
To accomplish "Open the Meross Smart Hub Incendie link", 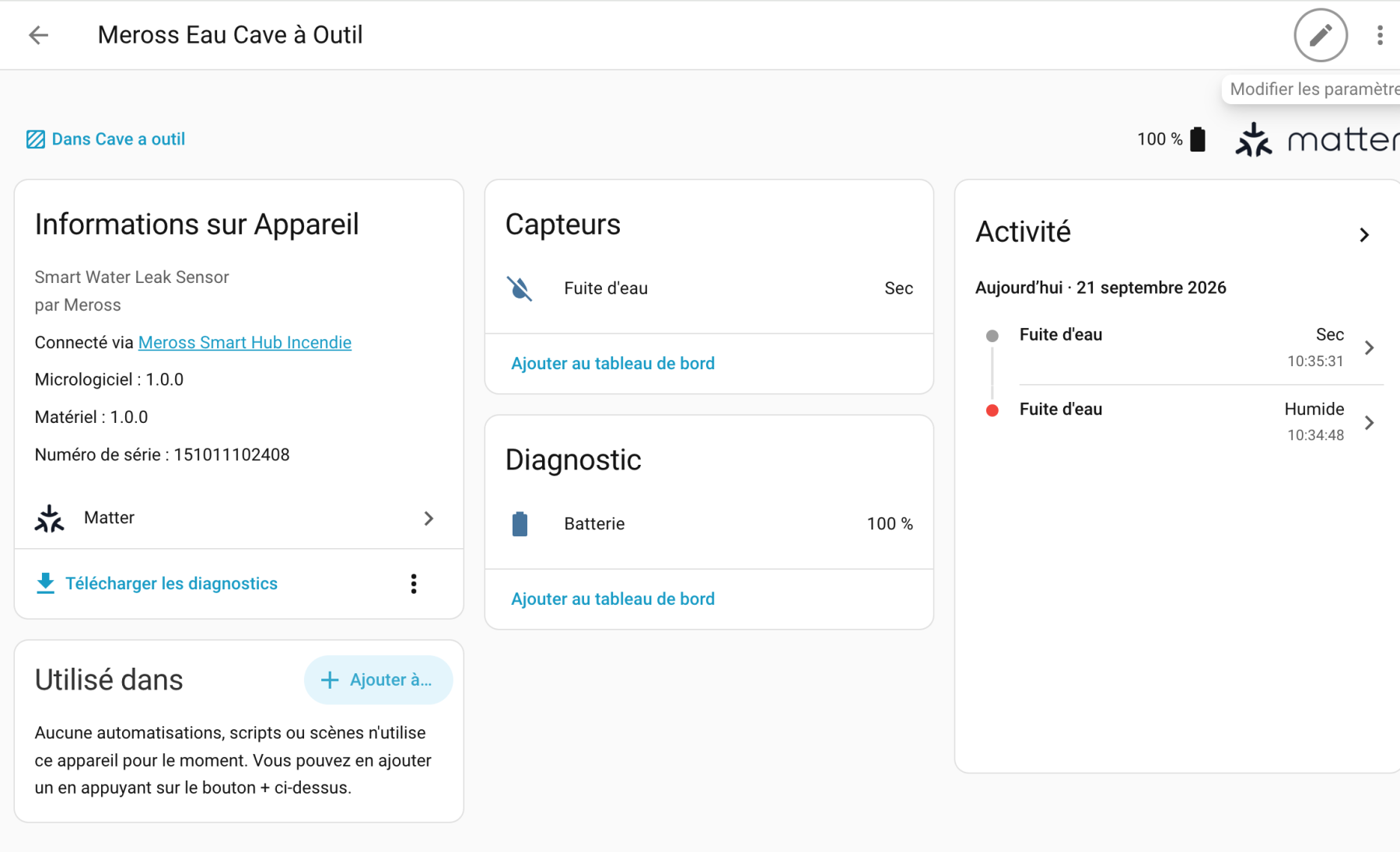I will coord(245,343).
